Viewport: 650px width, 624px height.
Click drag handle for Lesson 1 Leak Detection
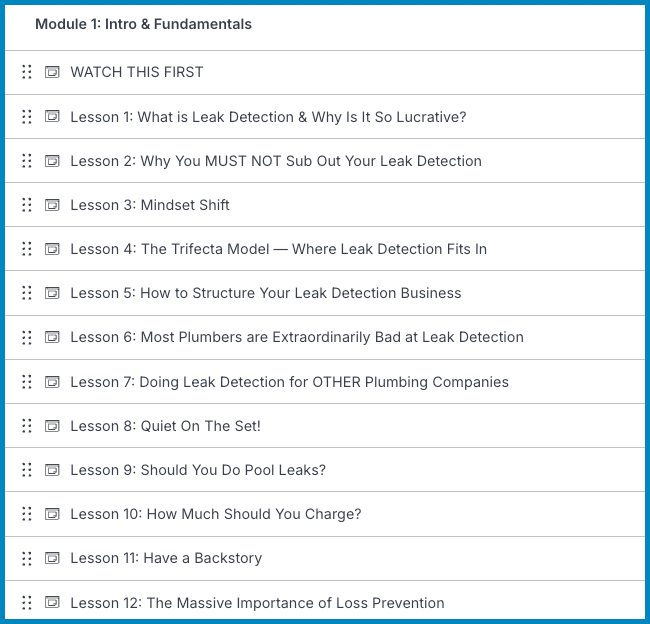click(x=27, y=117)
